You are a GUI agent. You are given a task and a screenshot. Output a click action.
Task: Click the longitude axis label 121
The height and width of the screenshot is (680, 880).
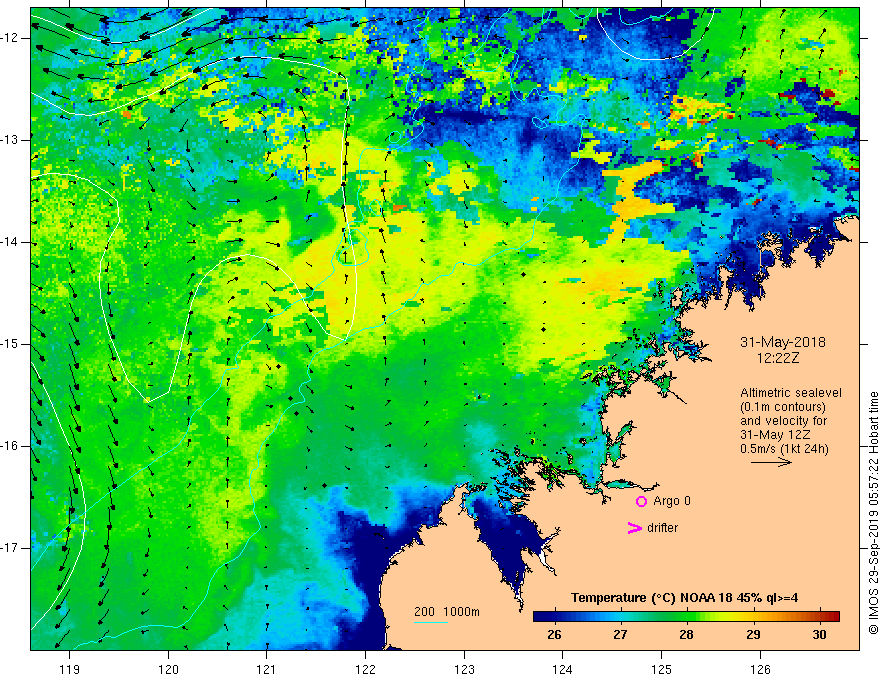[x=267, y=669]
